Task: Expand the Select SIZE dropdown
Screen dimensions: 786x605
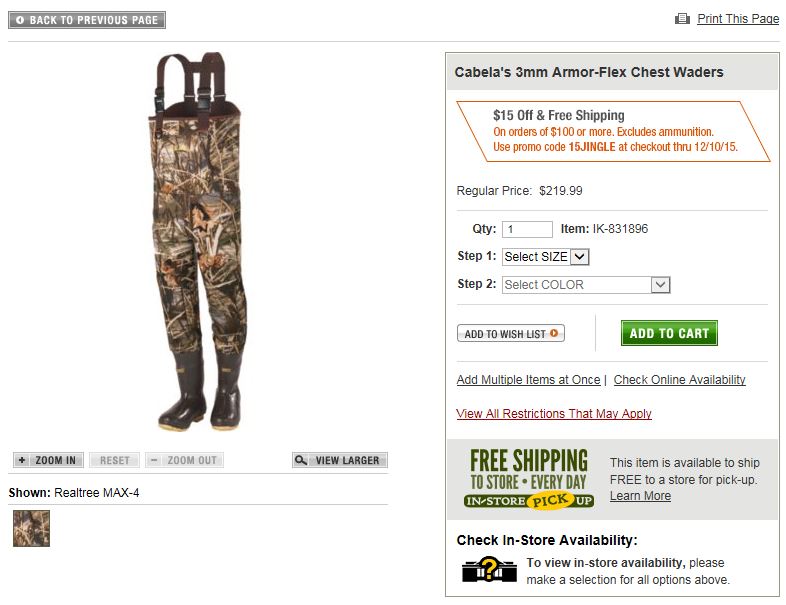Action: click(x=546, y=257)
